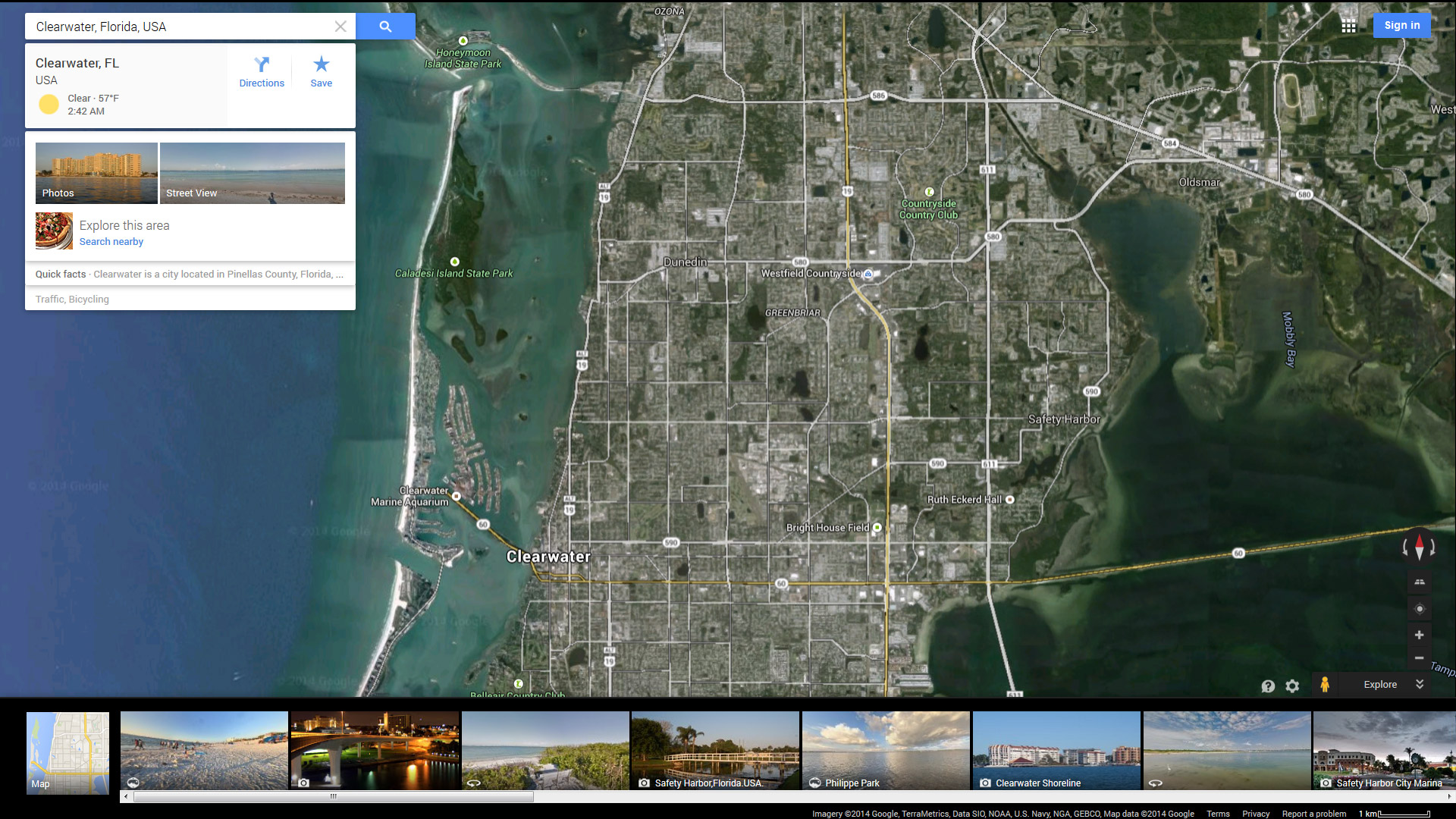Save Clearwater with the star icon
Screen dimensions: 1456x819
coord(321,72)
